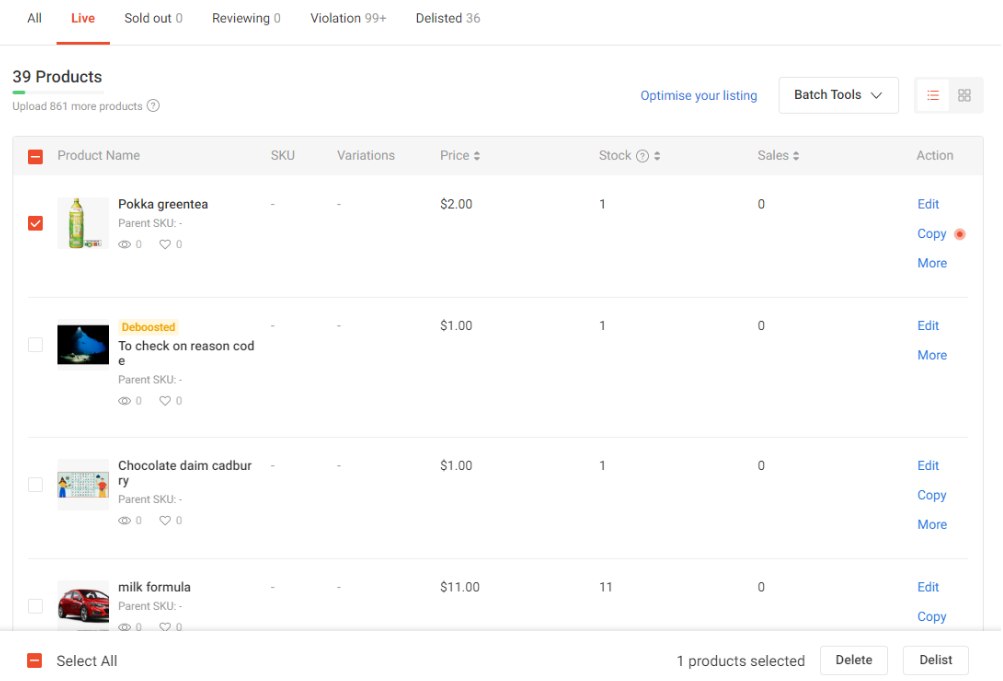Open the Violation 99+ tab
Image resolution: width=1003 pixels, height=681 pixels.
point(347,17)
